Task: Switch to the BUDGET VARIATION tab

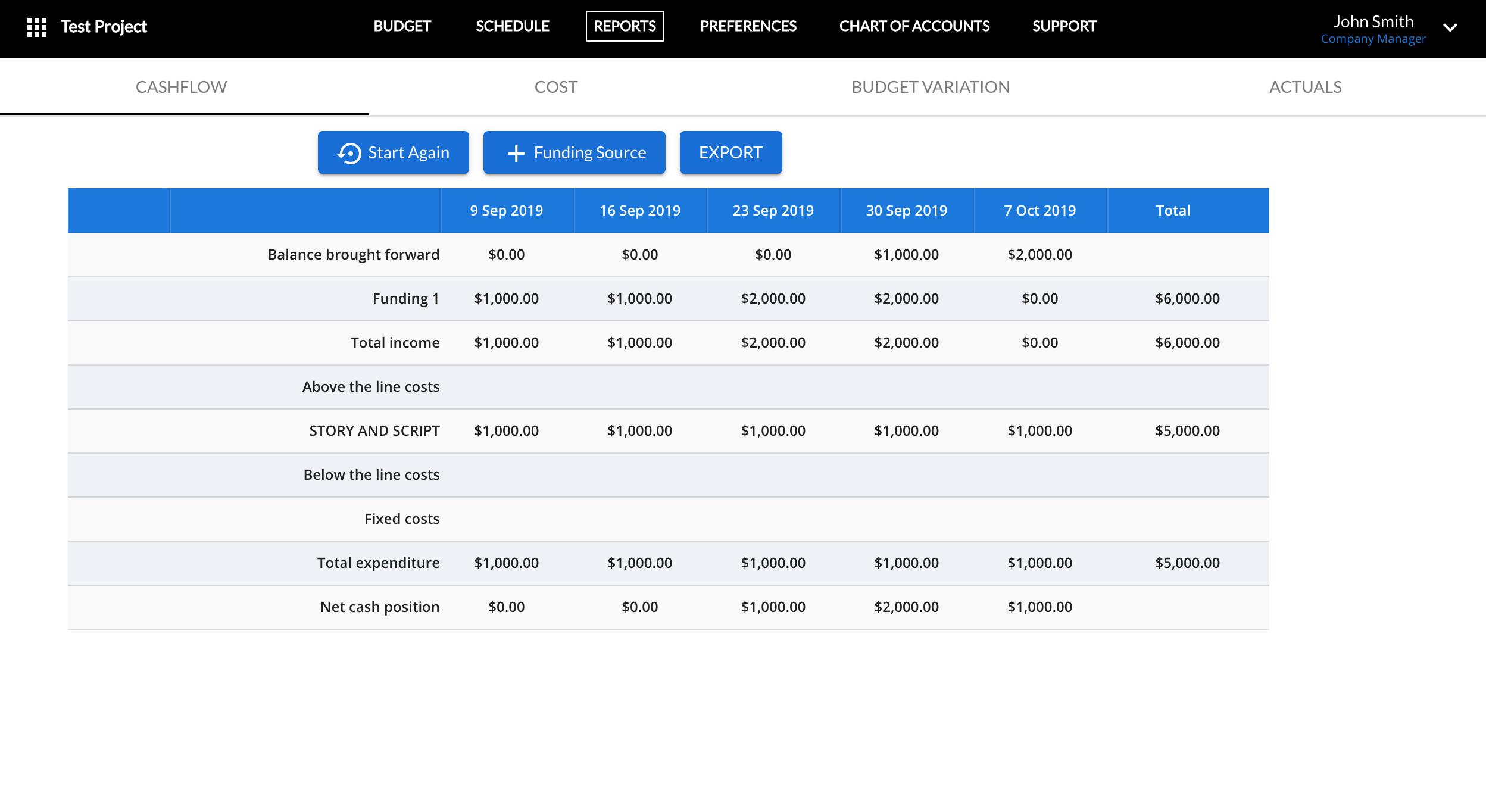Action: coord(930,87)
